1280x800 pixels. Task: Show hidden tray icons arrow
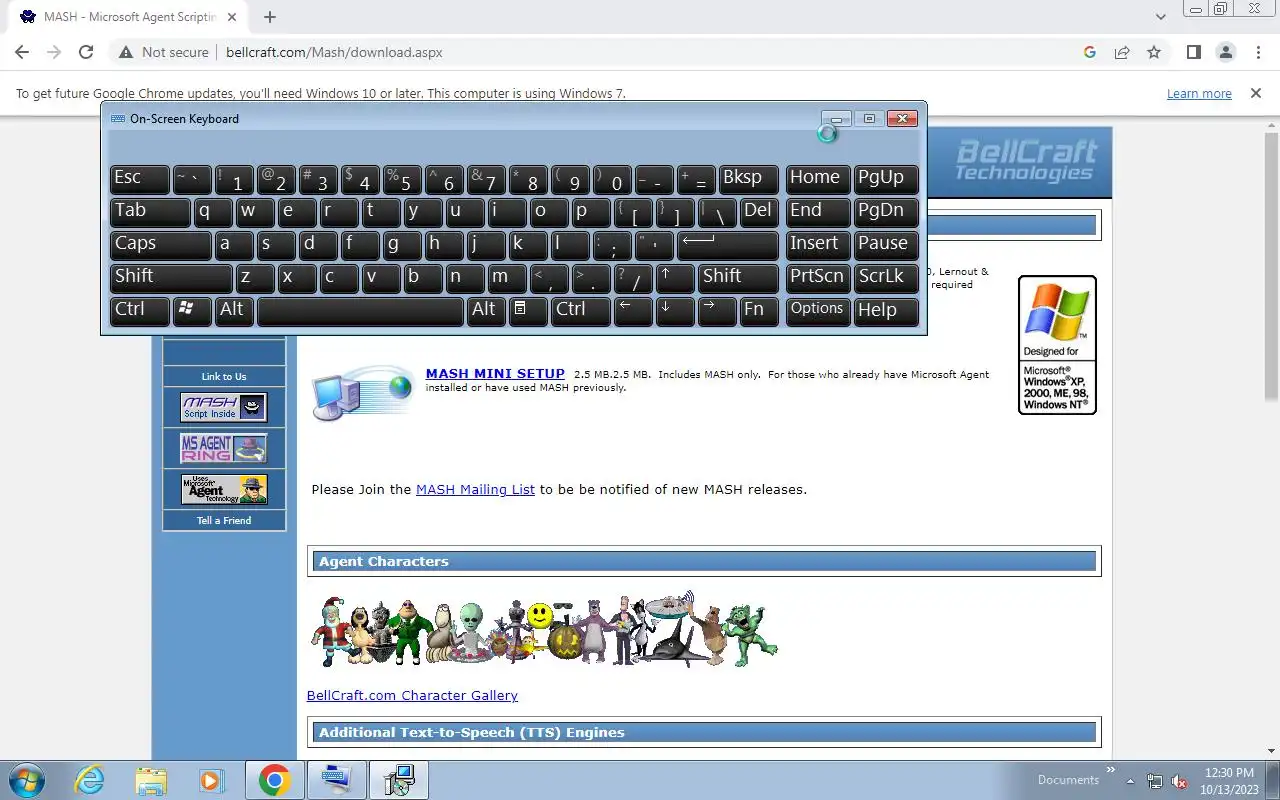(1130, 781)
